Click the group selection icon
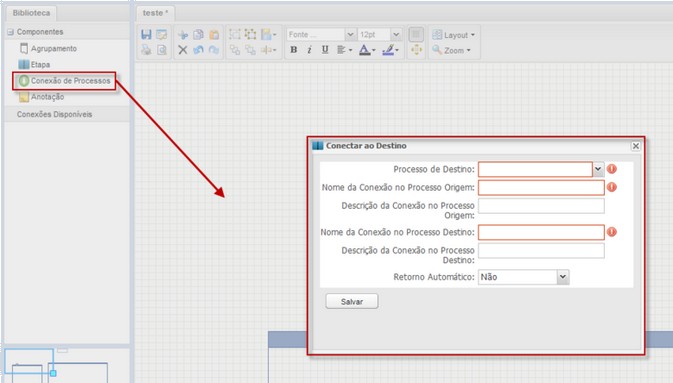 coord(235,34)
